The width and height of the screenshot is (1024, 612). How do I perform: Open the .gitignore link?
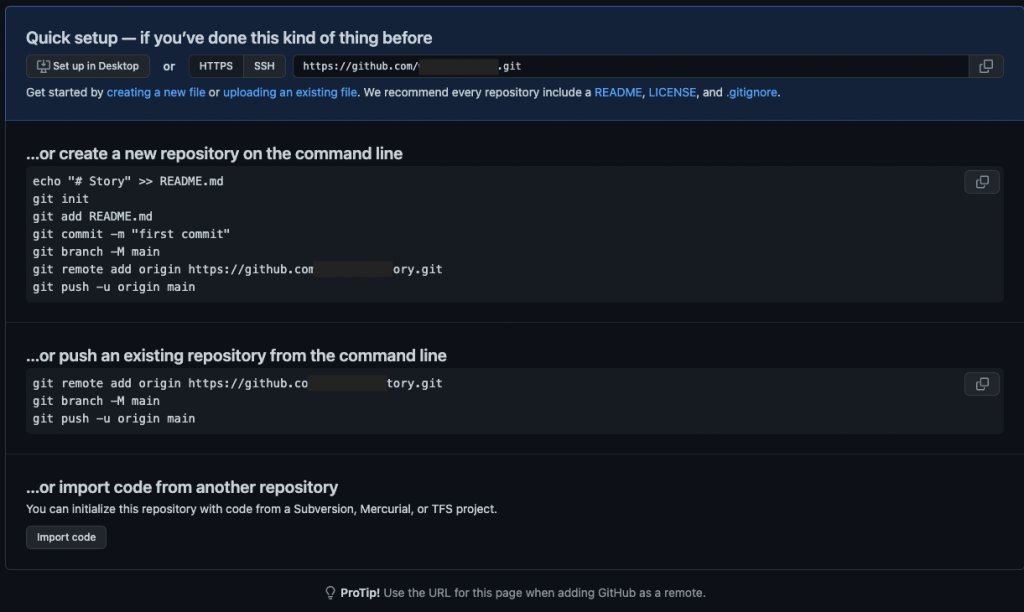click(x=752, y=92)
